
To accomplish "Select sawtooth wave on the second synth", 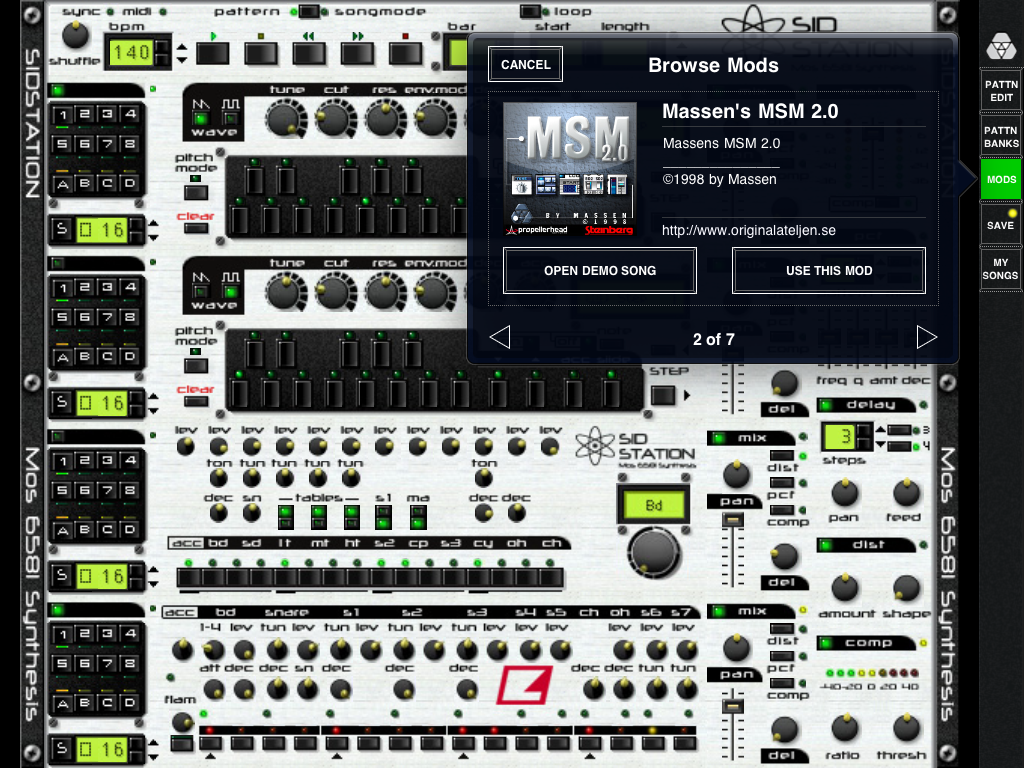I will 201,291.
